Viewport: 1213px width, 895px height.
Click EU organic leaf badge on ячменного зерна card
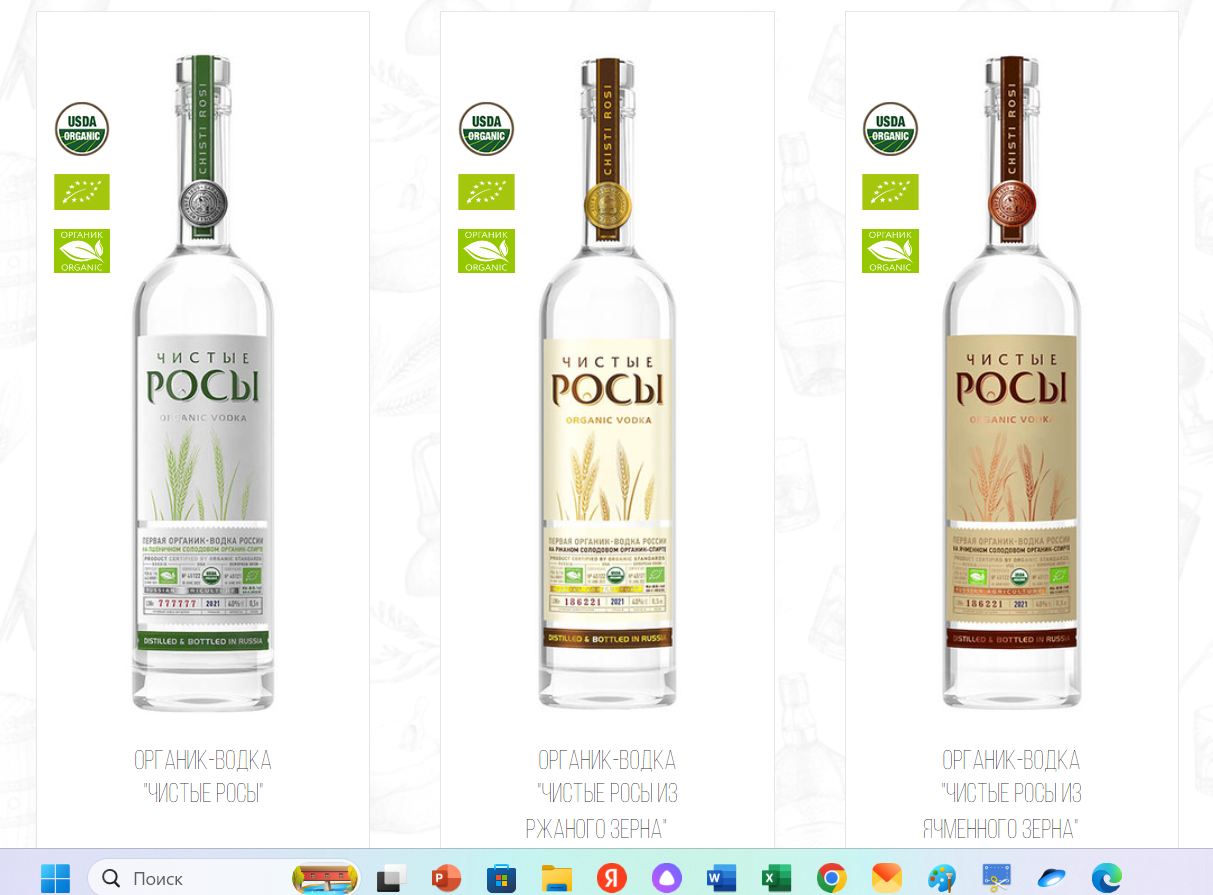pos(890,192)
